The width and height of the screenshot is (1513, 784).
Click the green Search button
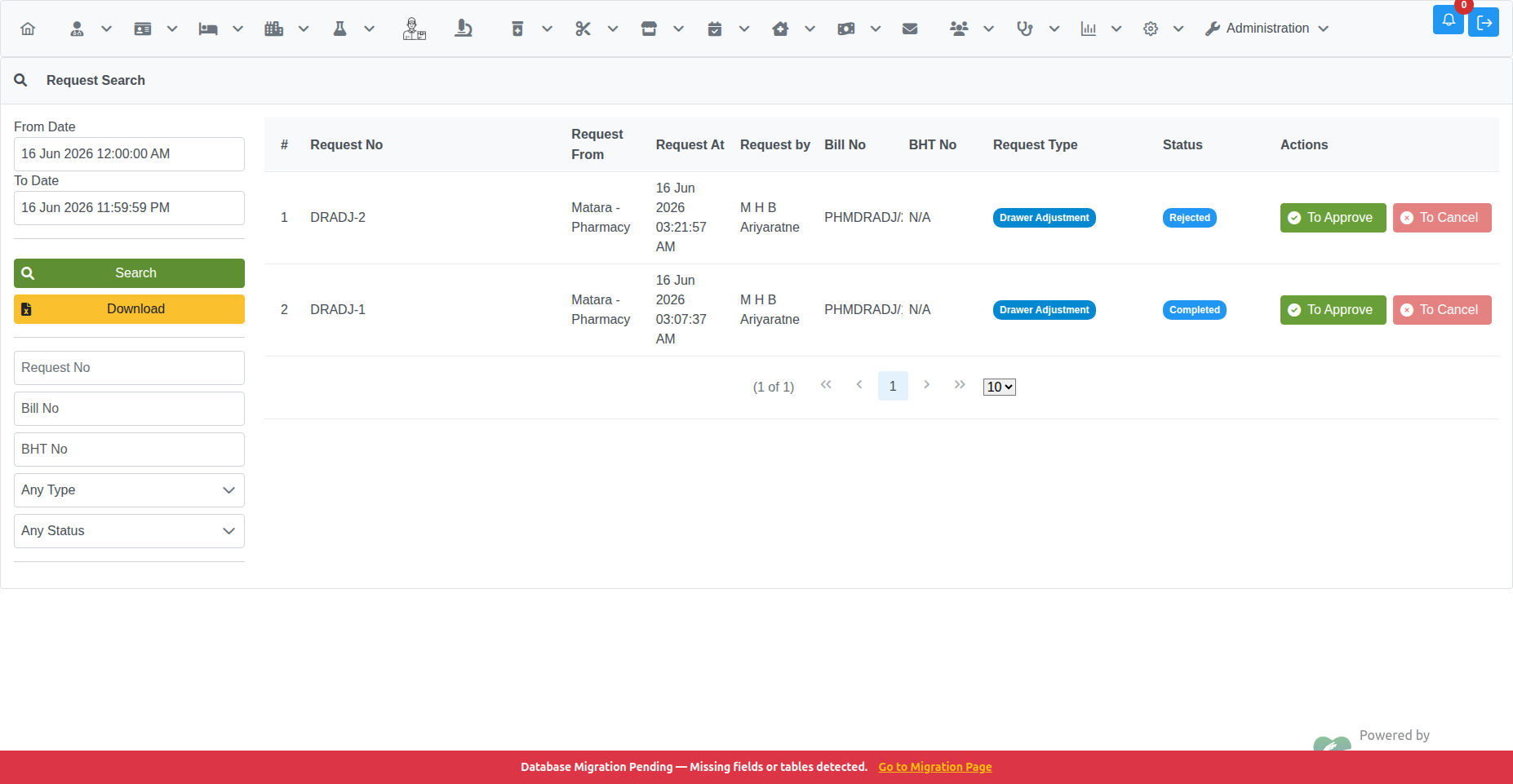(x=129, y=273)
